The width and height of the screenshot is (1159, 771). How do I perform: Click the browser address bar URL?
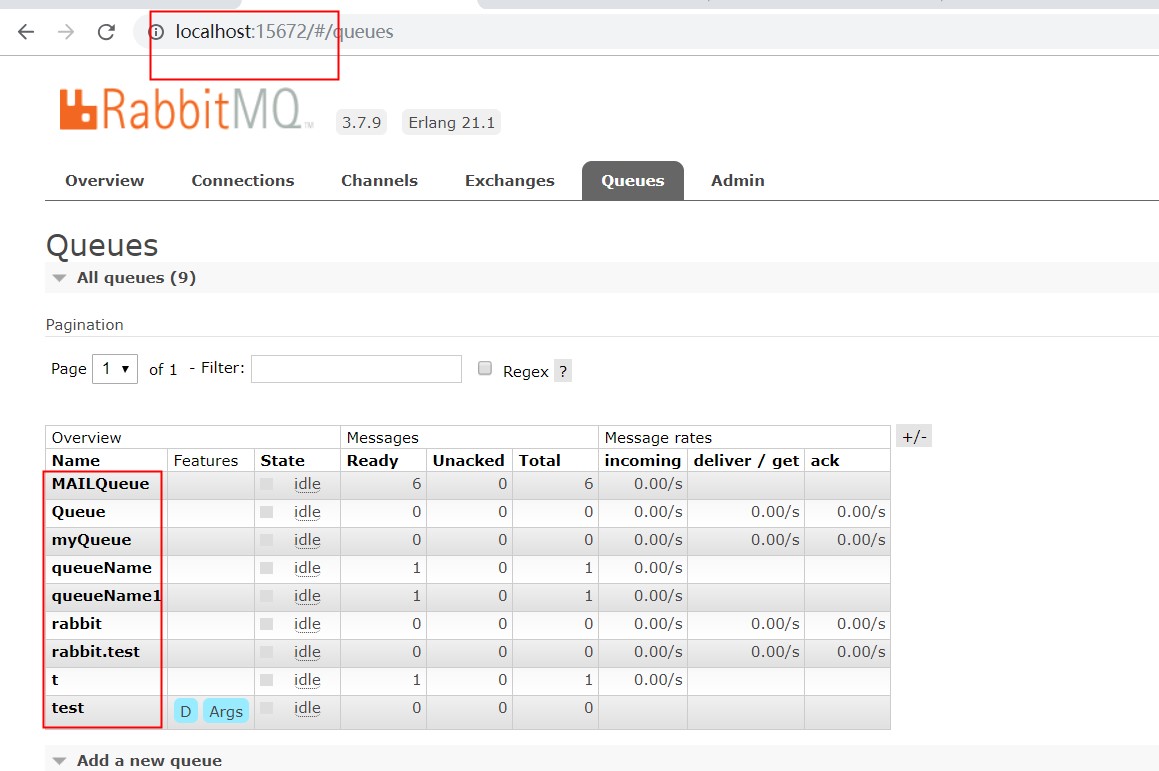pyautogui.click(x=284, y=32)
